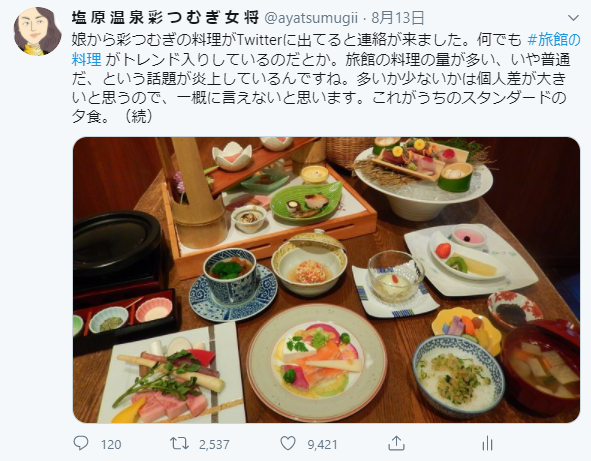
Task: Retweet using the retweet arrows icon
Action: pos(179,443)
